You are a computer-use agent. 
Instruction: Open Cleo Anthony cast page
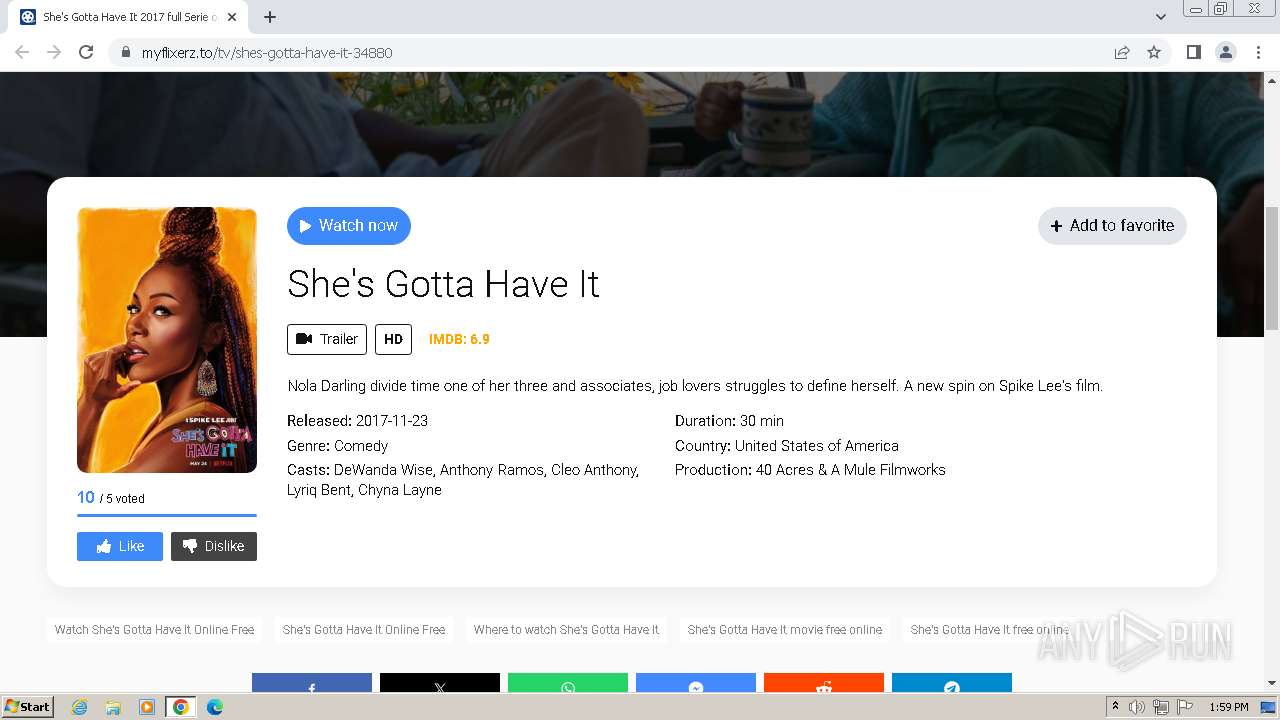(595, 470)
